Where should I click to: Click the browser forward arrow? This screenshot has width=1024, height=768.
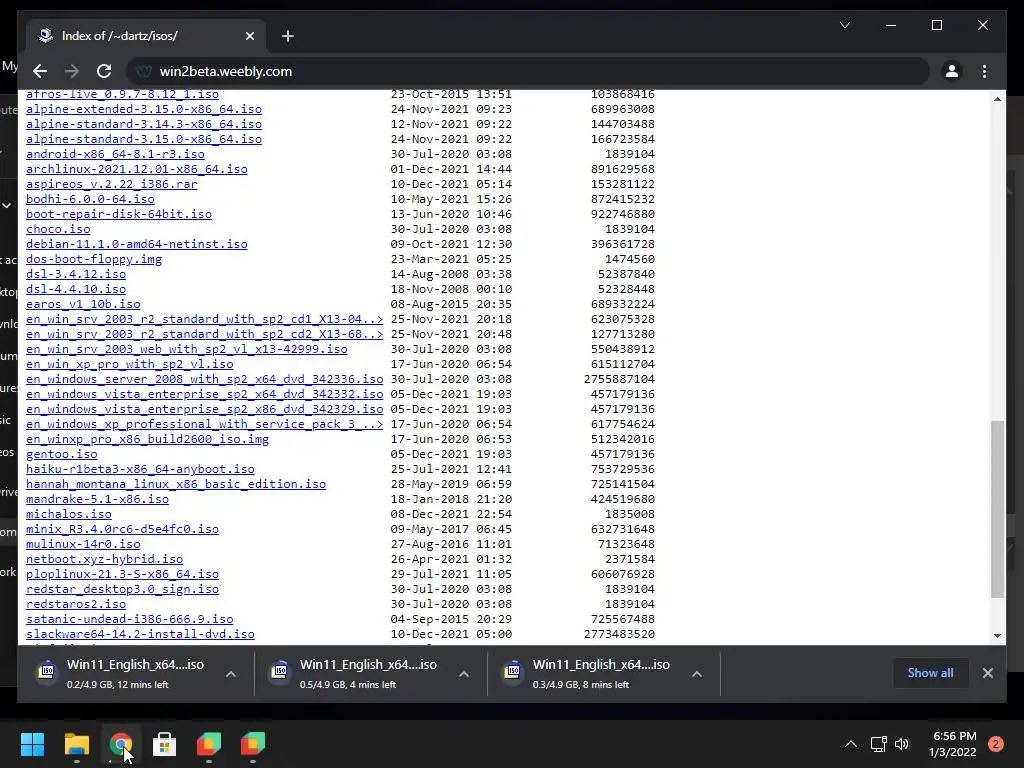[72, 71]
